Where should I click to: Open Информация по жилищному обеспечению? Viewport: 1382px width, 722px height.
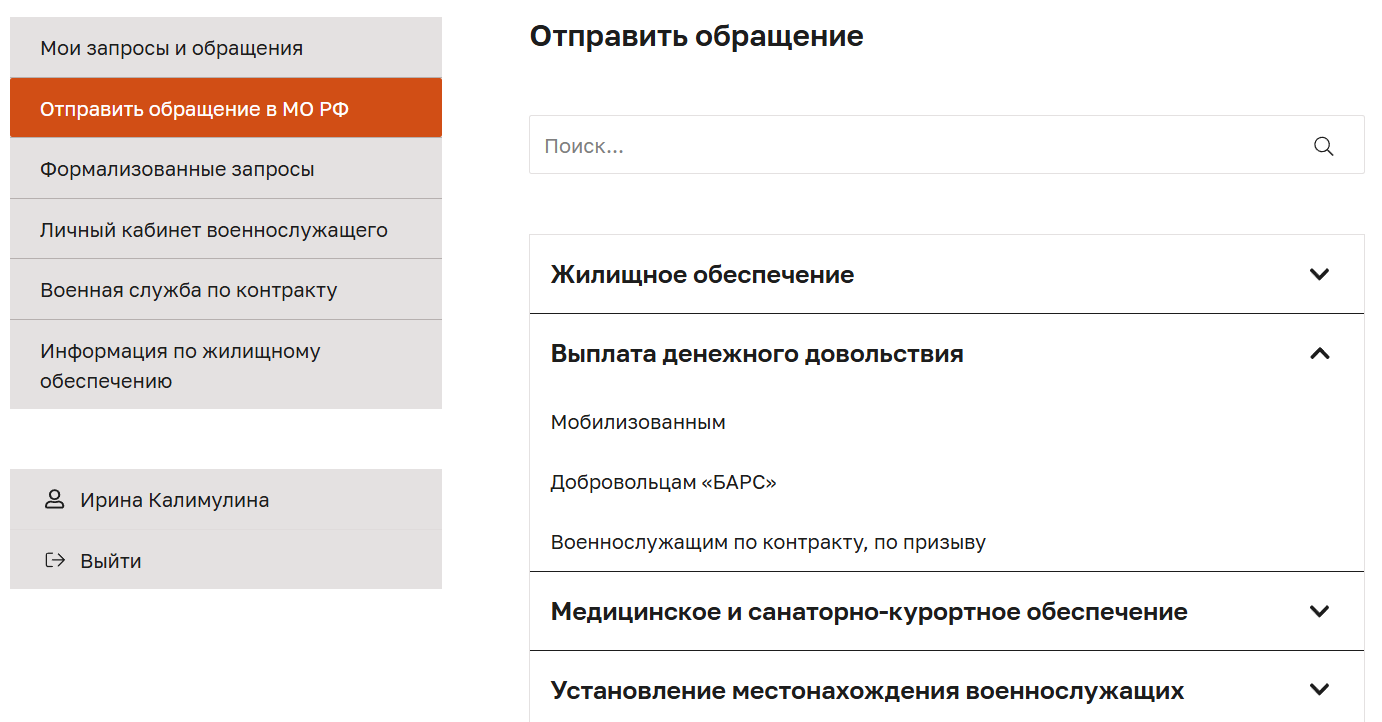click(x=180, y=365)
